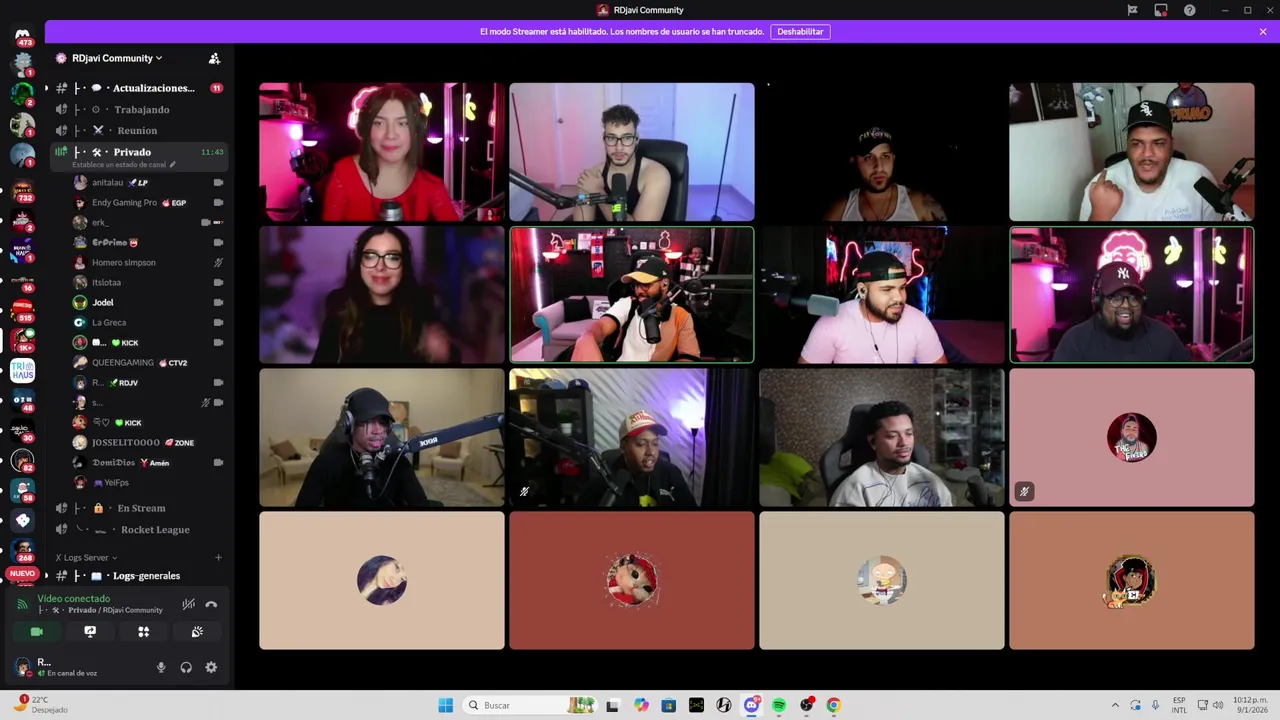Open the Windows Start menu
This screenshot has width=1280, height=720.
coord(446,705)
